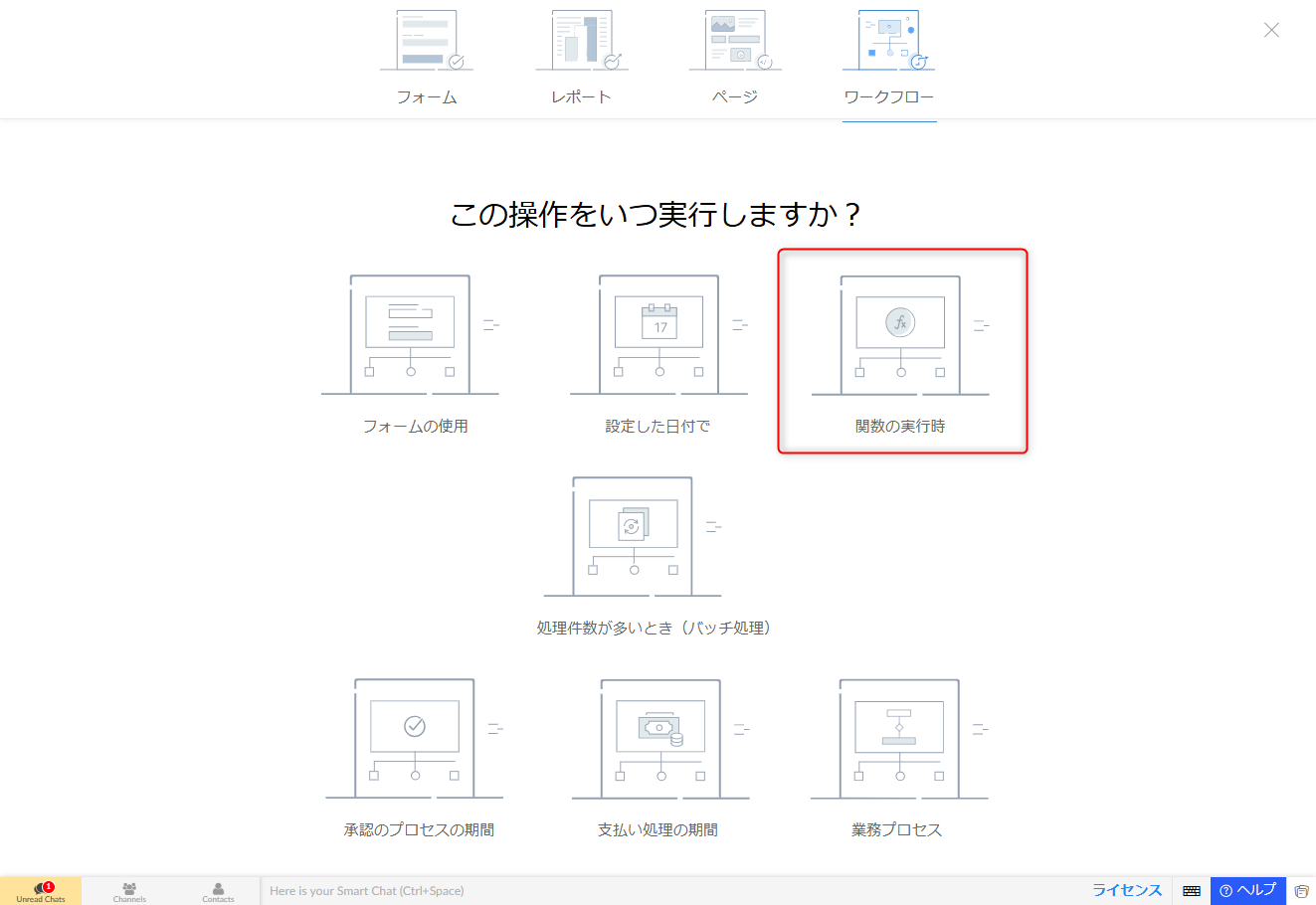Open the ライセンス link

(1127, 890)
